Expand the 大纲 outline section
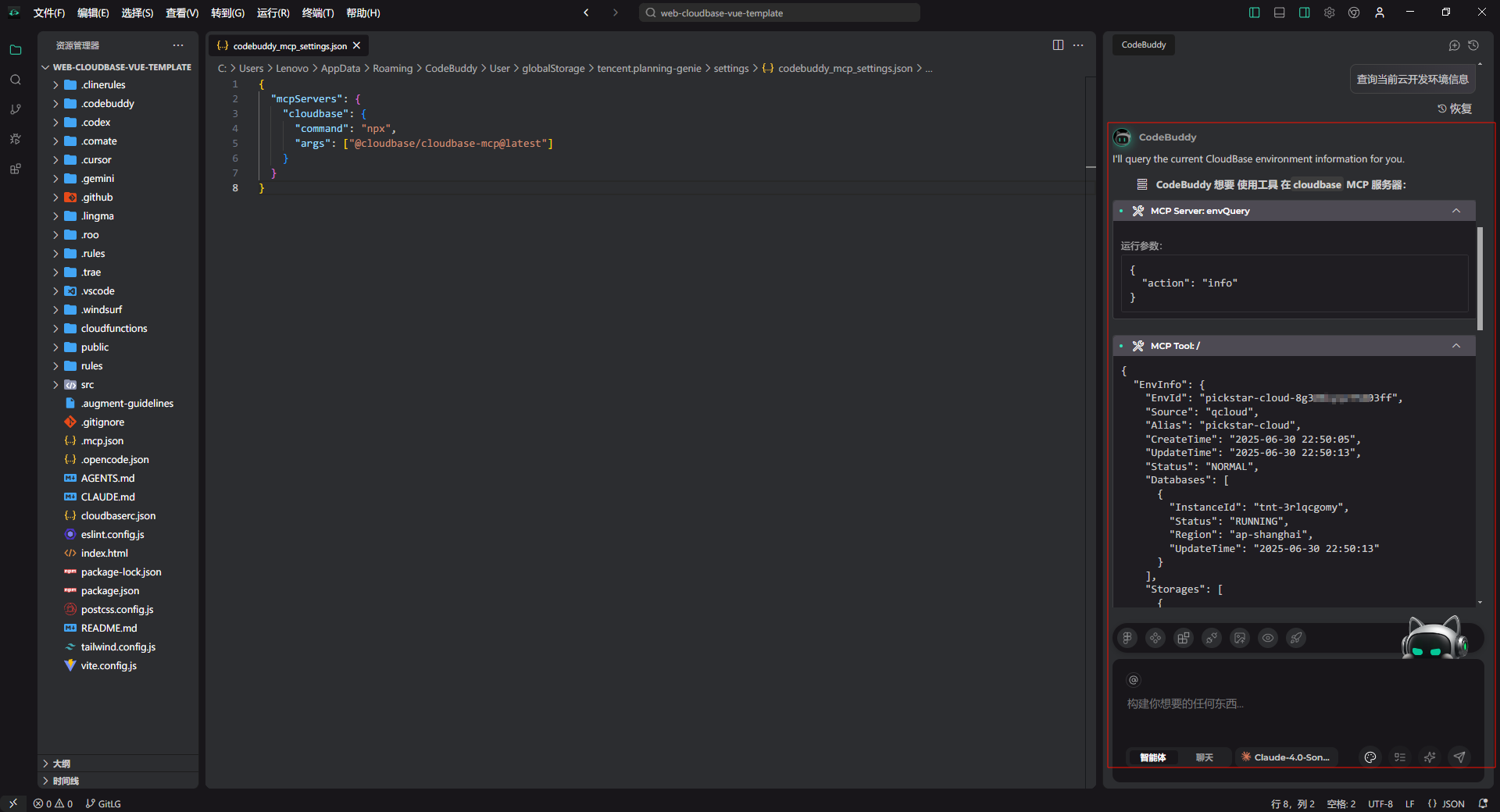Viewport: 1500px width, 812px height. coord(119,764)
